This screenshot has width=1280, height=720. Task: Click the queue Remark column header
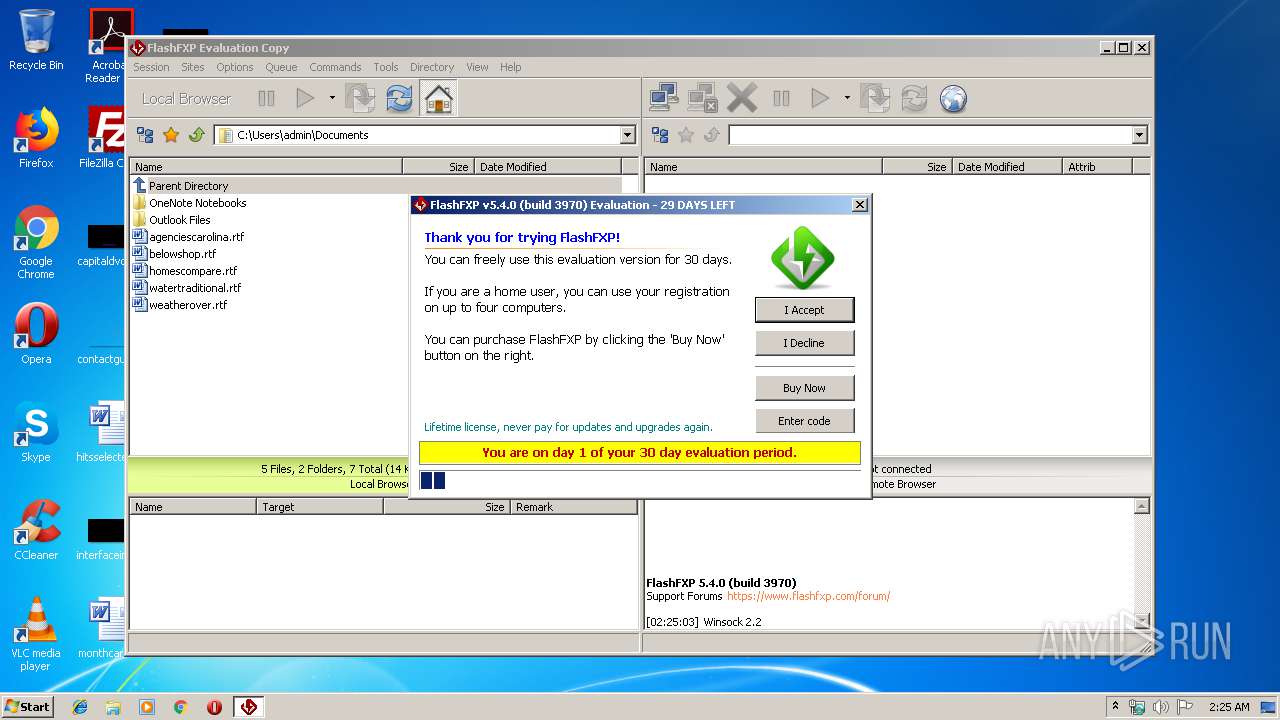click(573, 507)
